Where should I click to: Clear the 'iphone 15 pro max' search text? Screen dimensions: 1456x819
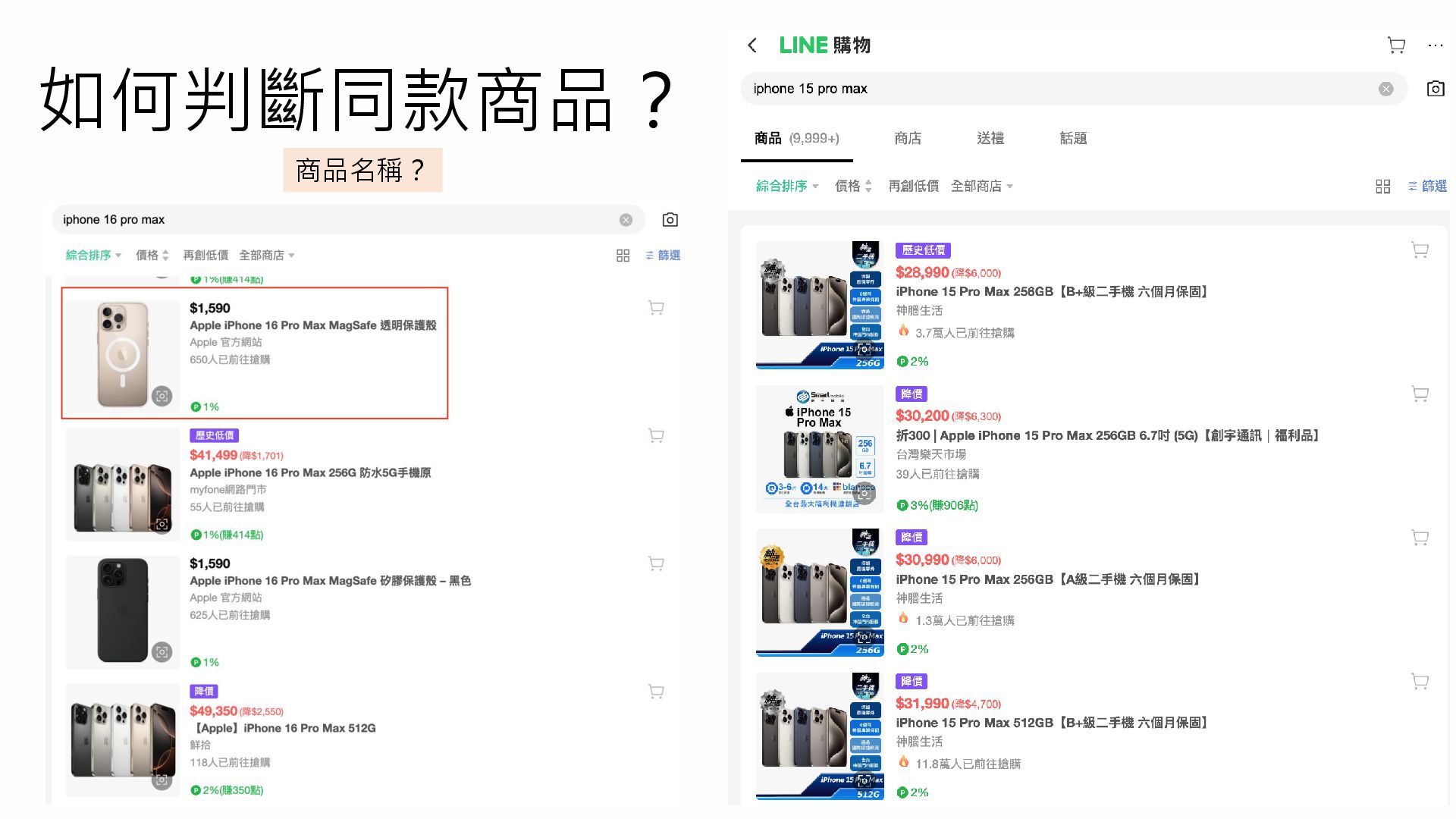click(x=1385, y=89)
